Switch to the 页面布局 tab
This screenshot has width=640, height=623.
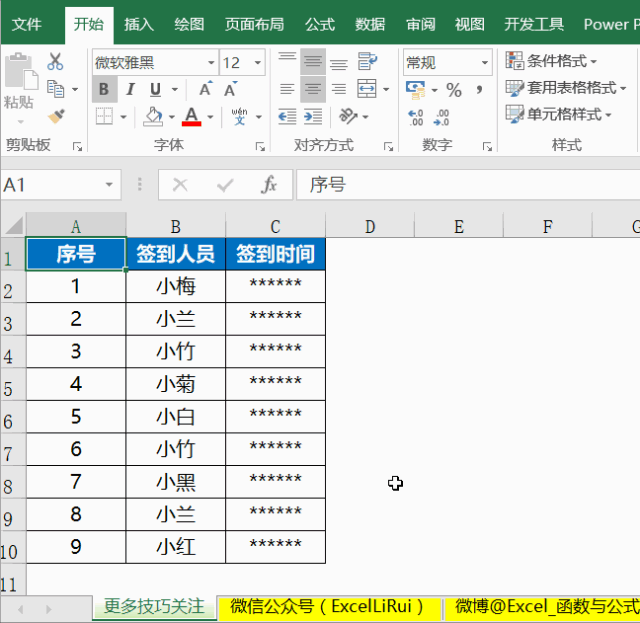pos(254,24)
